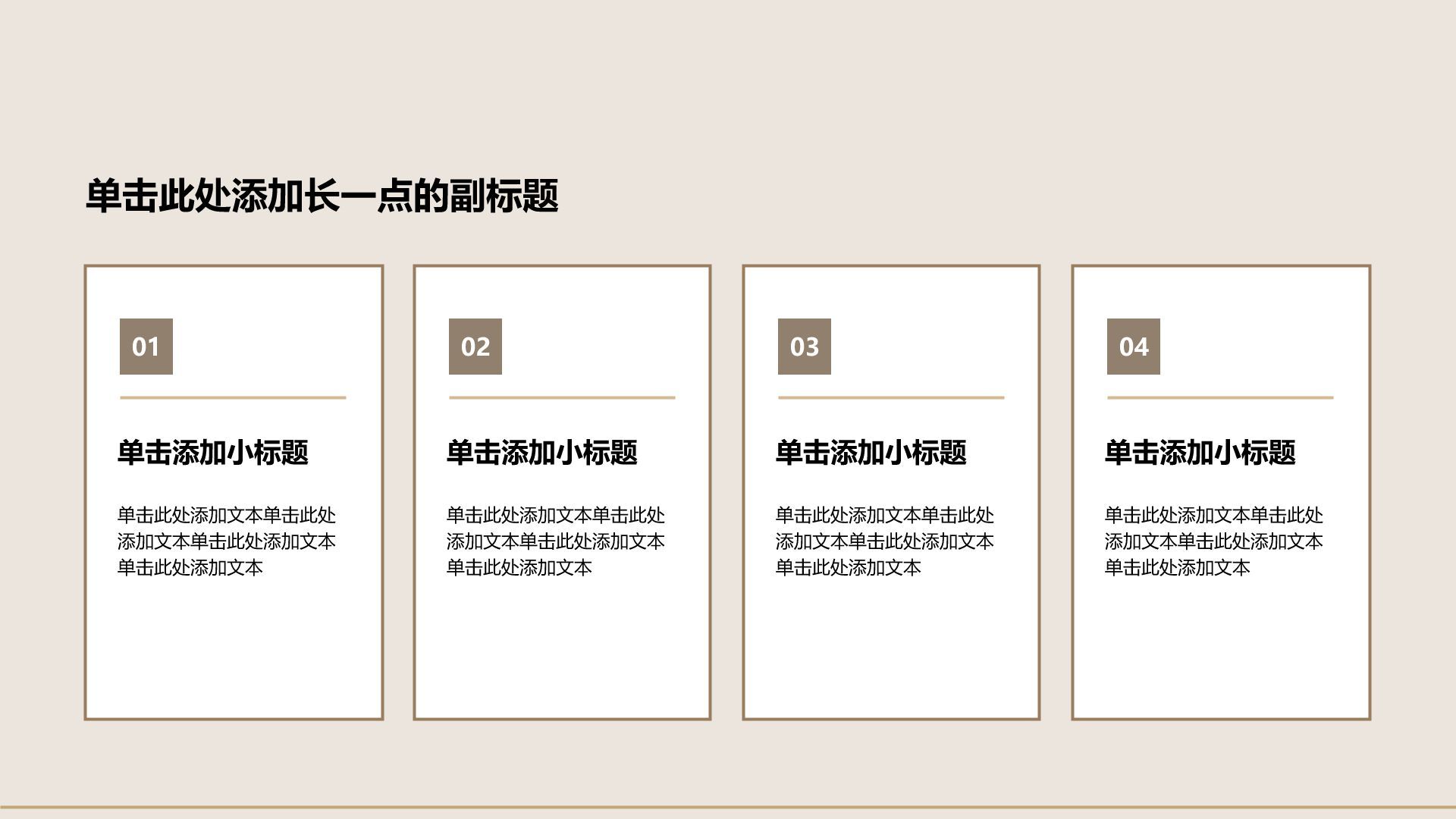Viewport: 1456px width, 819px height.
Task: Click the 单击添加小标题 heading in card 01
Action: click(213, 452)
